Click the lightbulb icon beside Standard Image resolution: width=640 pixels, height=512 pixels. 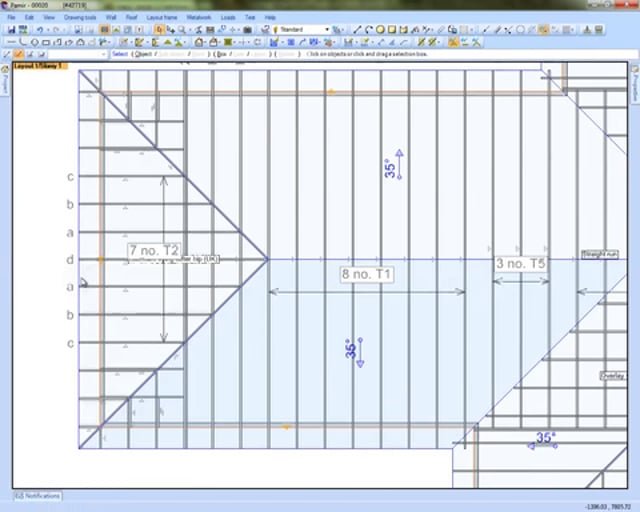tap(276, 30)
